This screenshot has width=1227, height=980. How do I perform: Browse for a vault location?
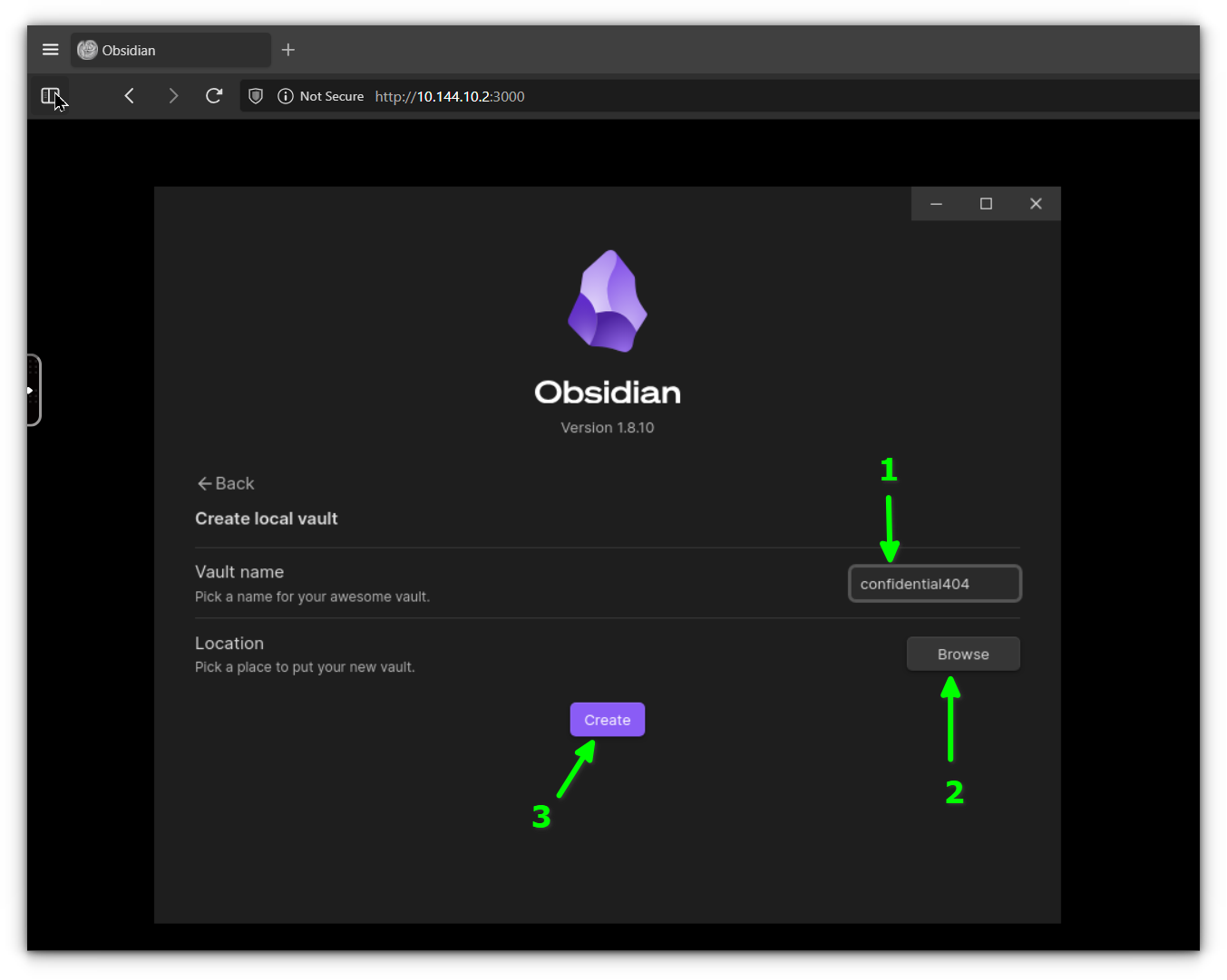(x=963, y=654)
